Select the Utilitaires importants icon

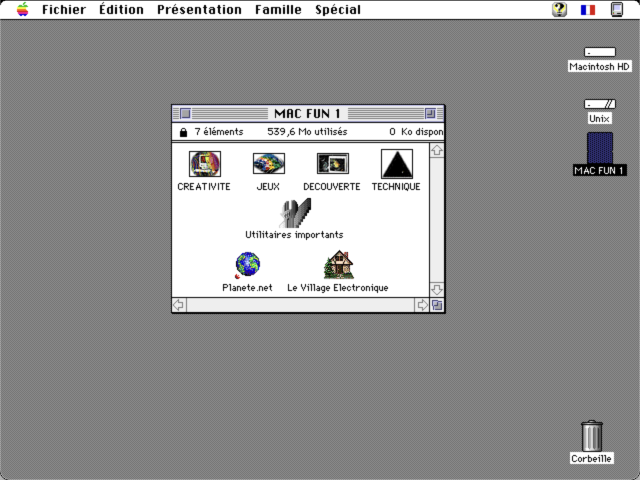(x=295, y=213)
